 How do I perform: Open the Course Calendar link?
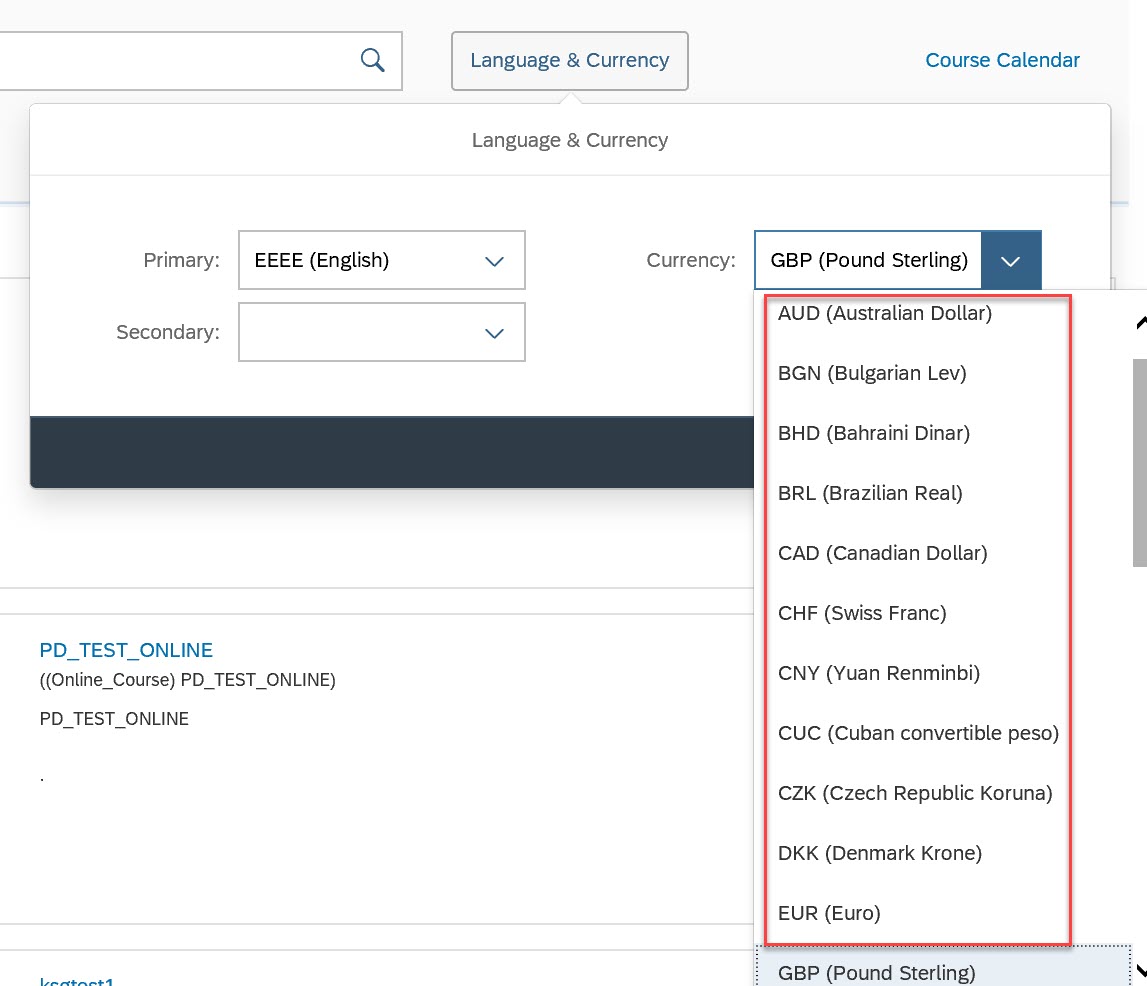point(1001,60)
